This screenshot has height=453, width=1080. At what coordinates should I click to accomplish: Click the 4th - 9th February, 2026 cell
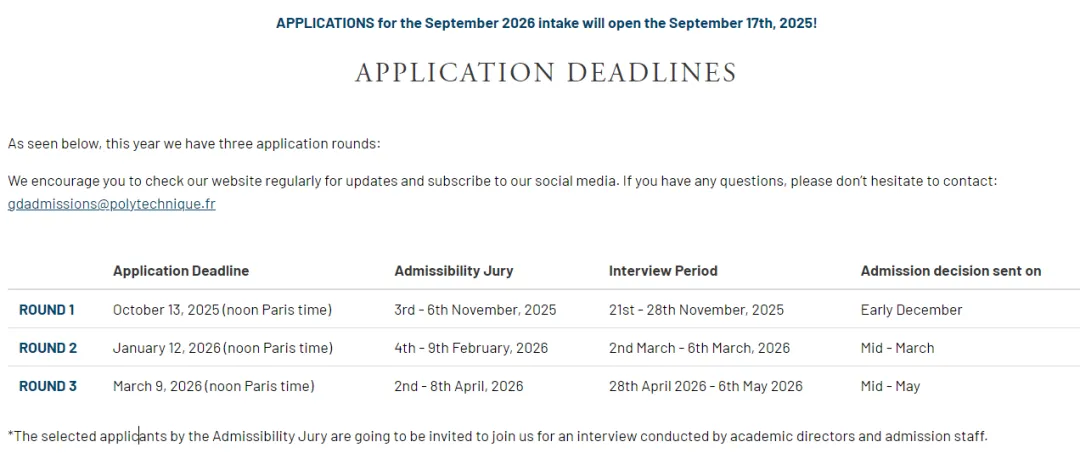point(471,348)
